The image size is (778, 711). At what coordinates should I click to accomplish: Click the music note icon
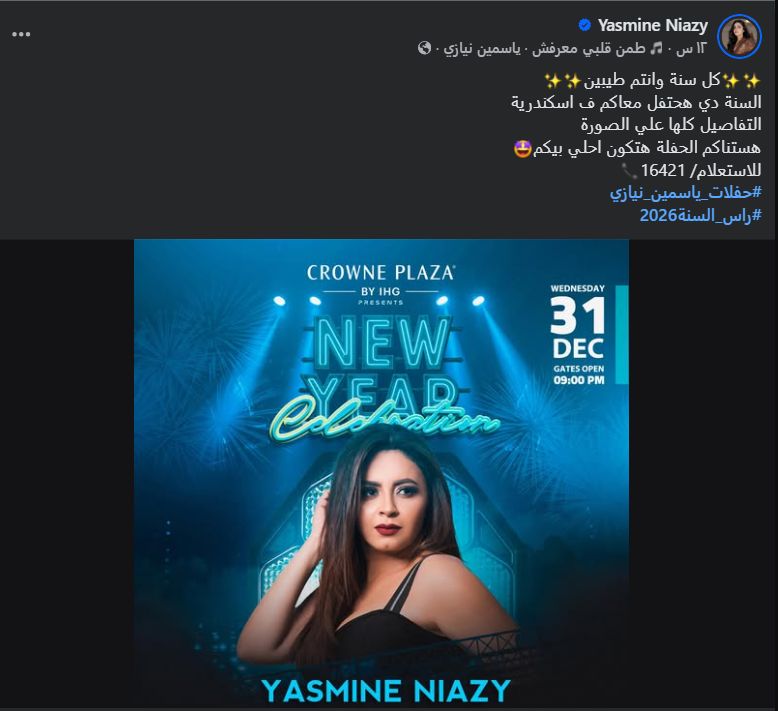(656, 48)
